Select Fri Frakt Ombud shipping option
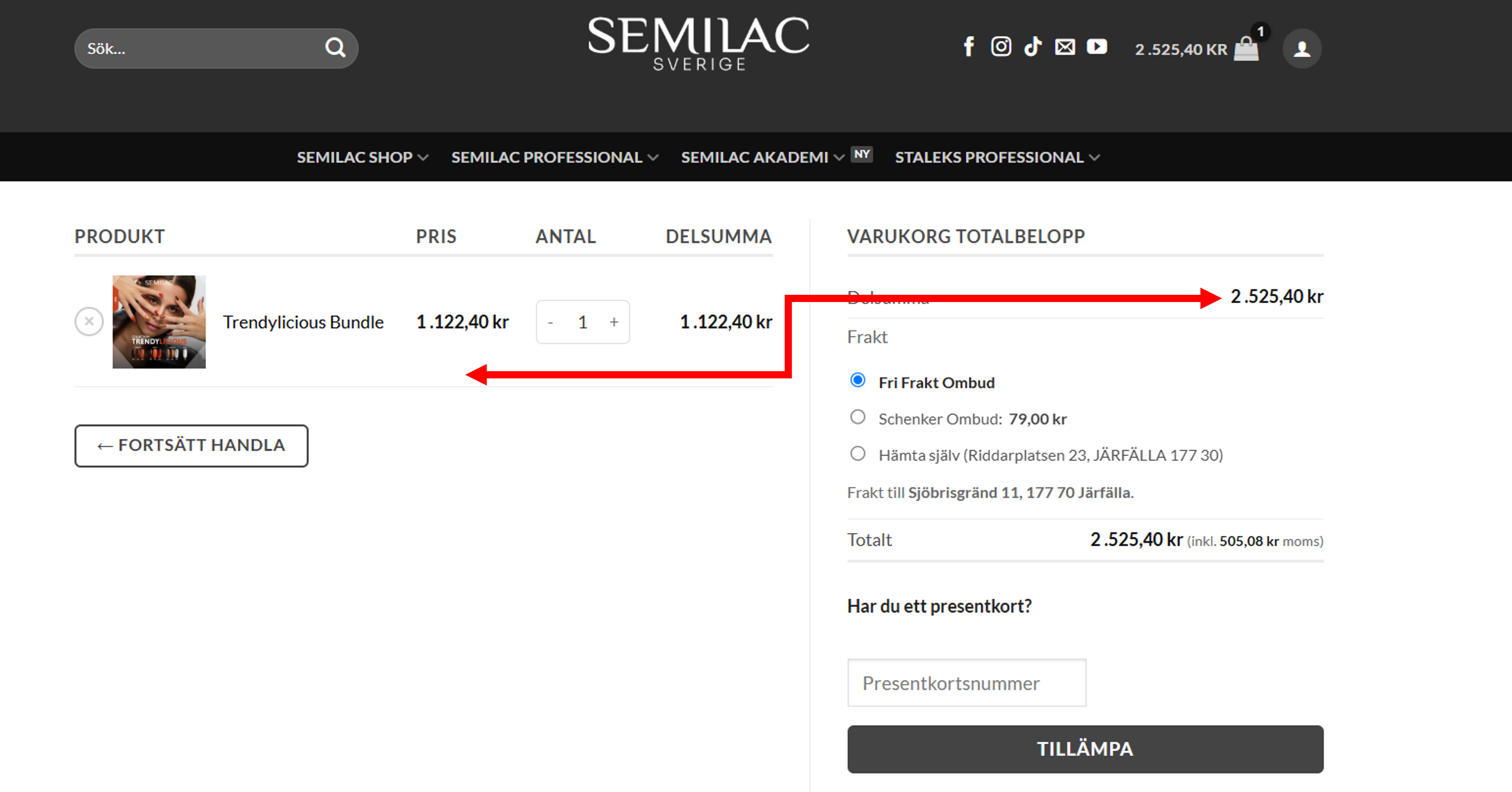Image resolution: width=1512 pixels, height=792 pixels. [x=857, y=380]
